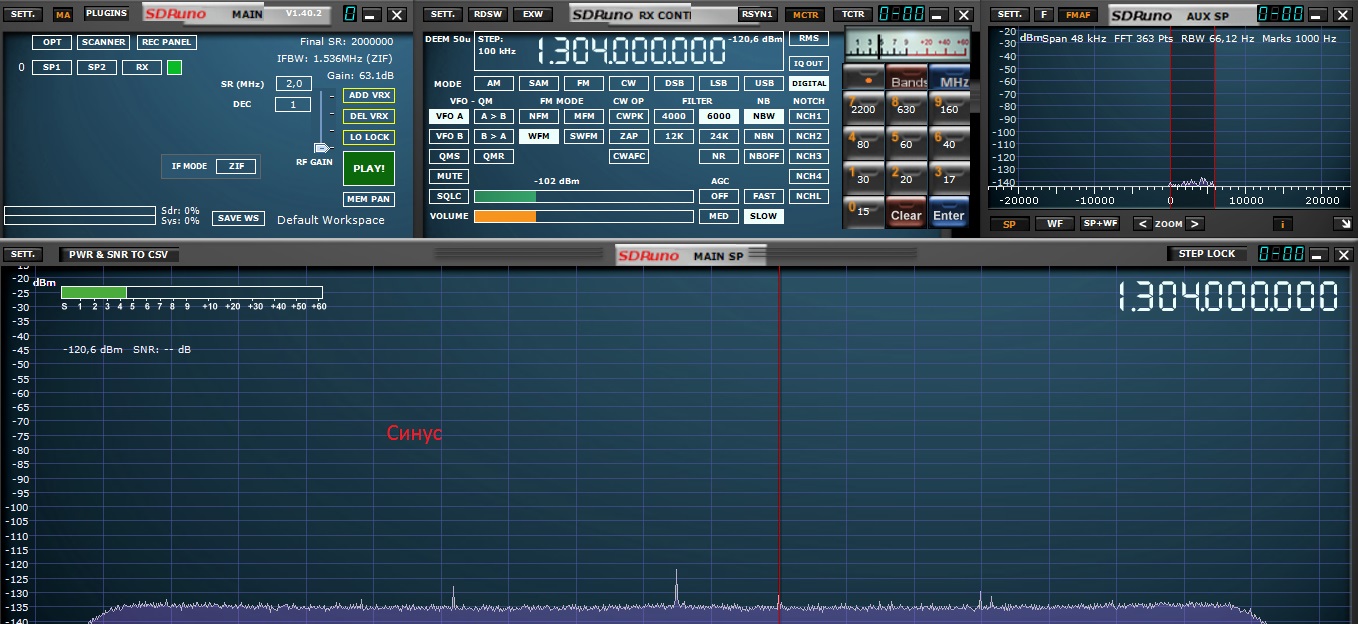Show the SP+WF combined view
The width and height of the screenshot is (1358, 624).
1100,224
